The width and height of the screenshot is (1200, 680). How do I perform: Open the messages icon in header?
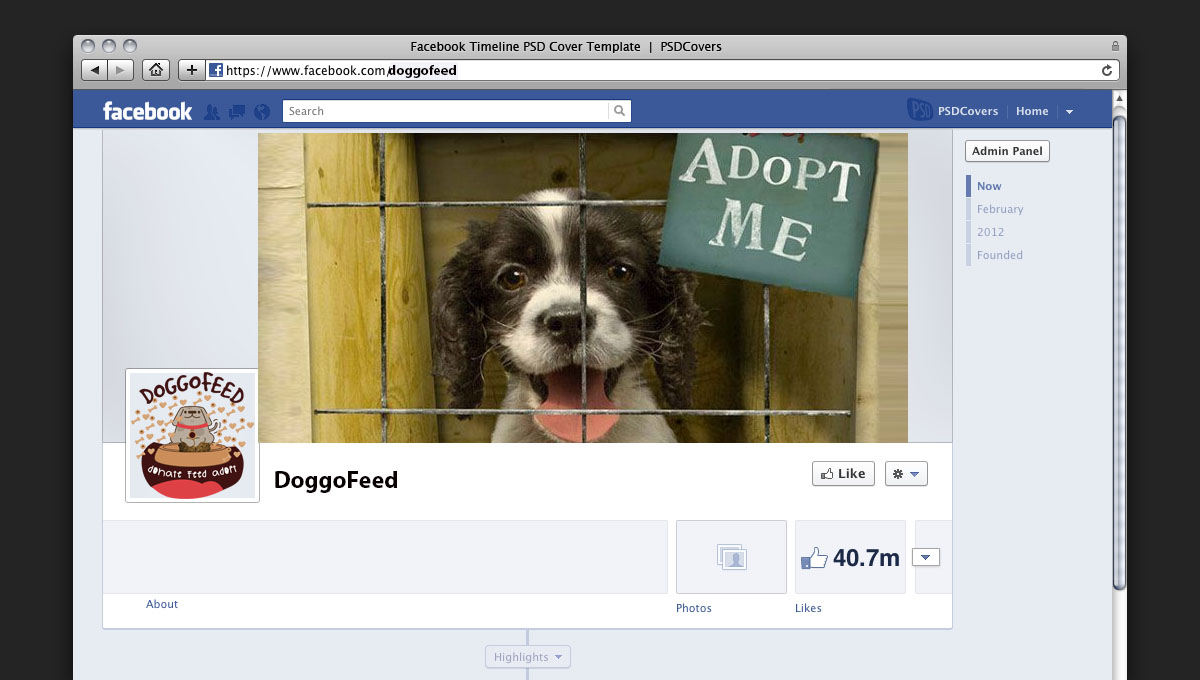pos(237,112)
